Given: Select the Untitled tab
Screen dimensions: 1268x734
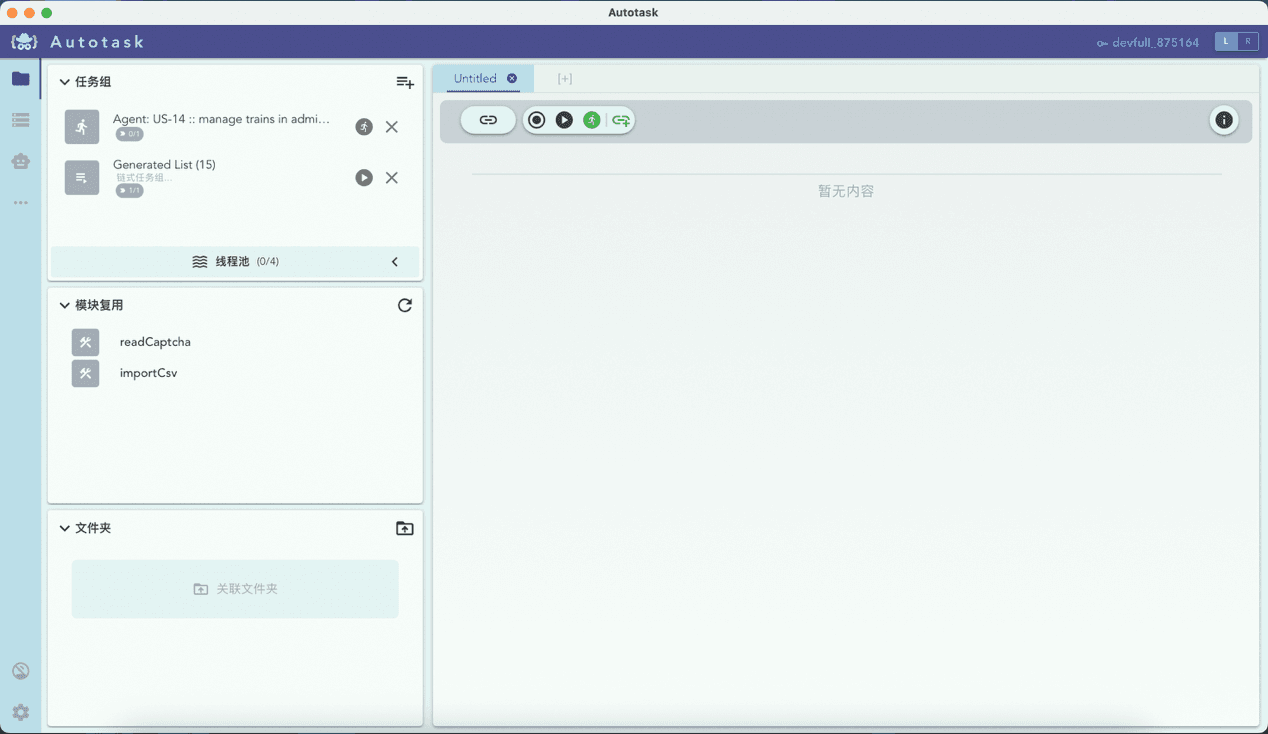Looking at the screenshot, I should [475, 78].
